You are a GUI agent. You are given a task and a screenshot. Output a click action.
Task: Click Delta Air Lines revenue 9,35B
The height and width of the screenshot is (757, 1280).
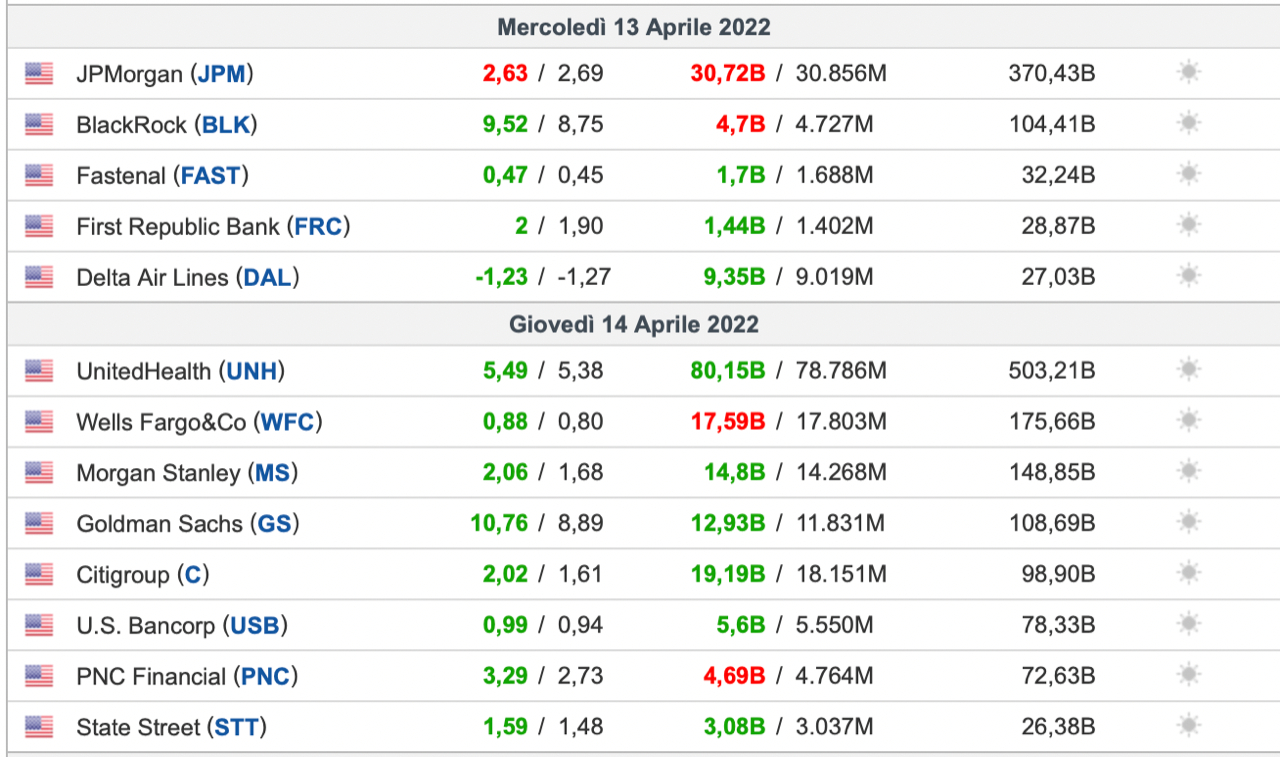[734, 278]
